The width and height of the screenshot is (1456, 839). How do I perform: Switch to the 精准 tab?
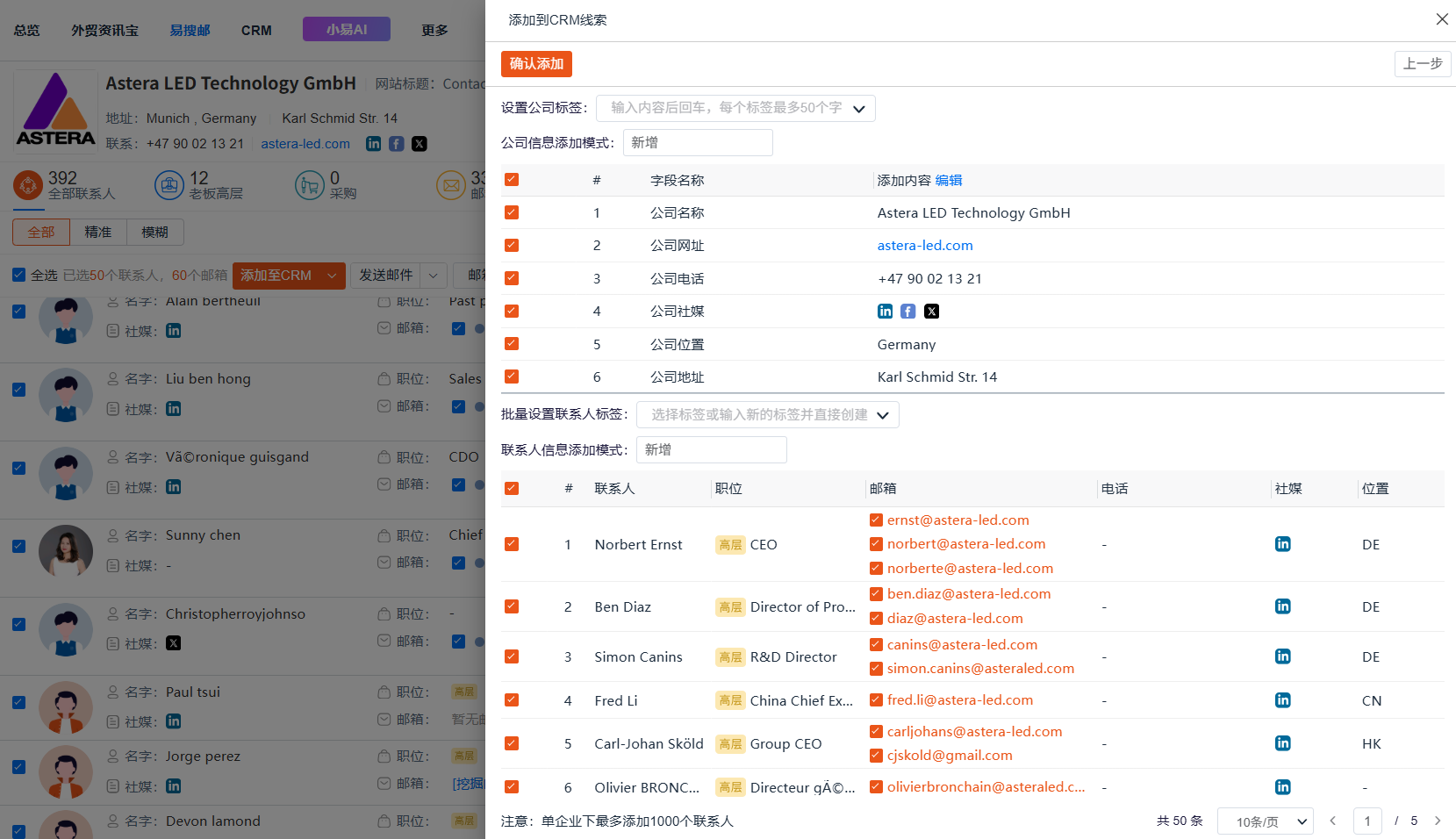pyautogui.click(x=98, y=232)
